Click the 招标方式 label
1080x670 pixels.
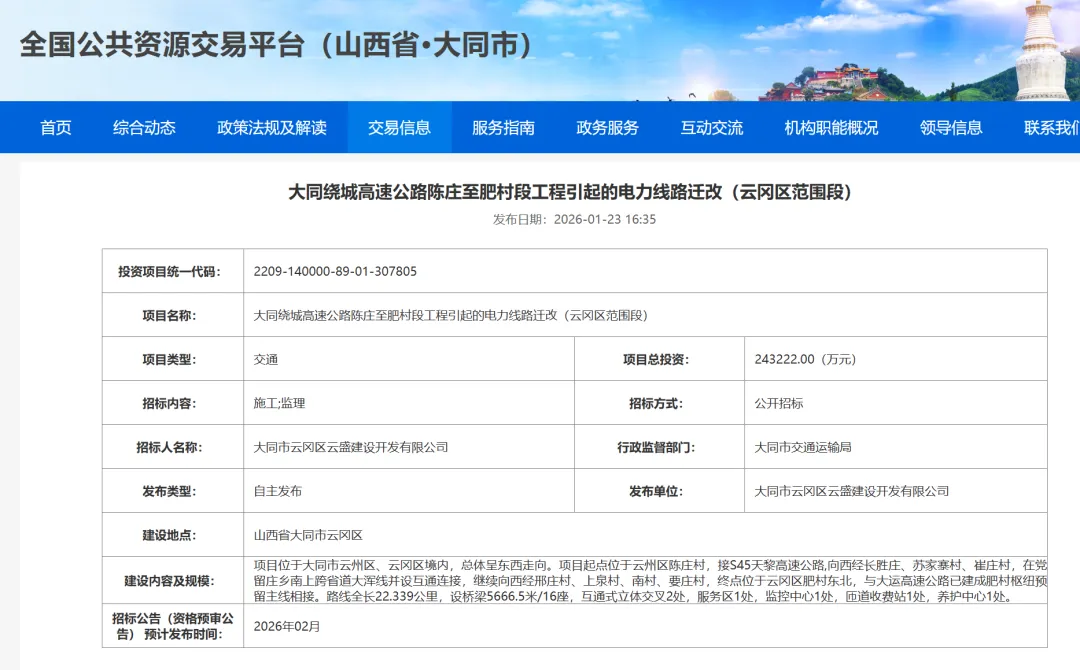[x=656, y=404]
